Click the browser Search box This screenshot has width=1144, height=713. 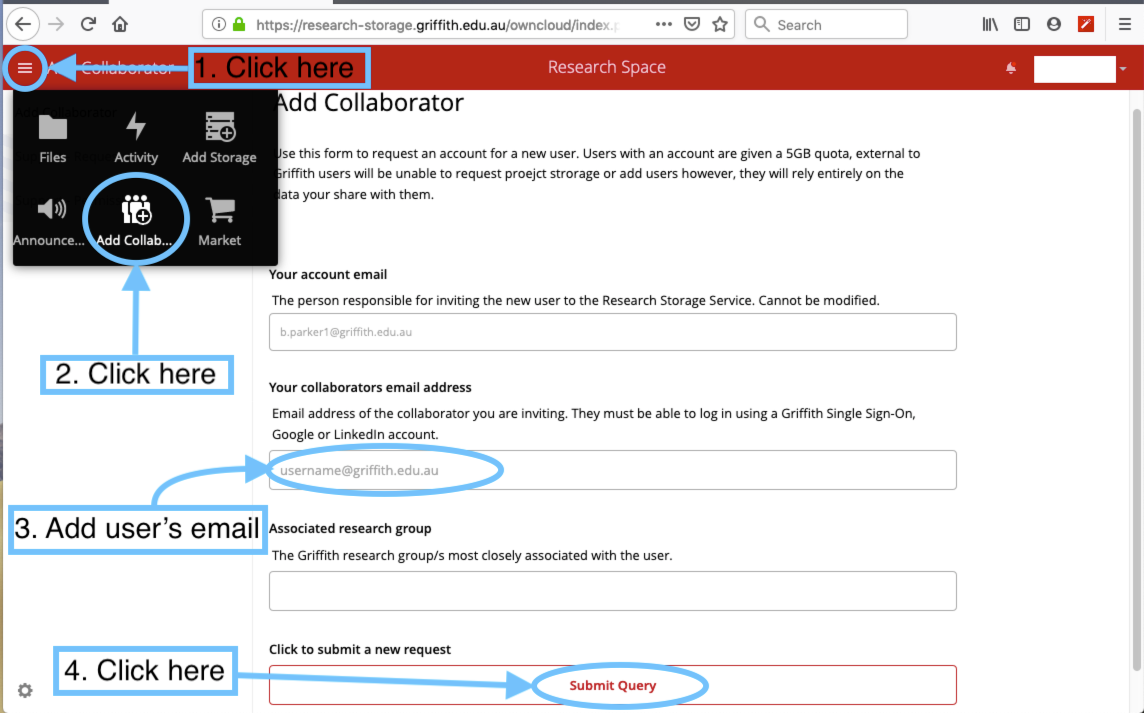tap(826, 24)
